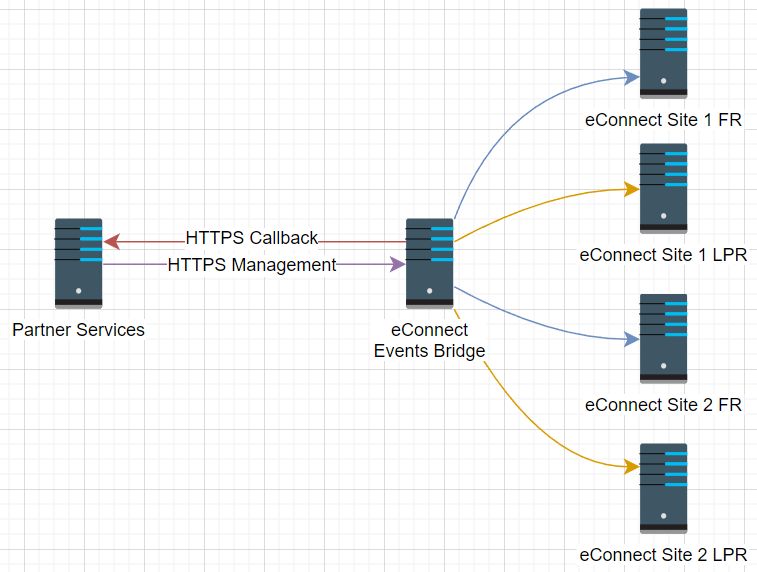This screenshot has width=757, height=572.
Task: Click the "HTTPS Management" connector label
Action: coord(252,265)
